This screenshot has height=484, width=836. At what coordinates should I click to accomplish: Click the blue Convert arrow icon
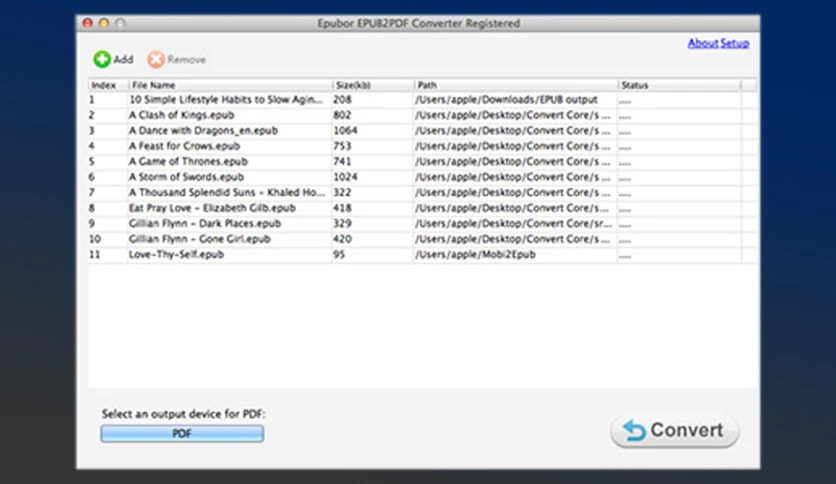pos(633,430)
